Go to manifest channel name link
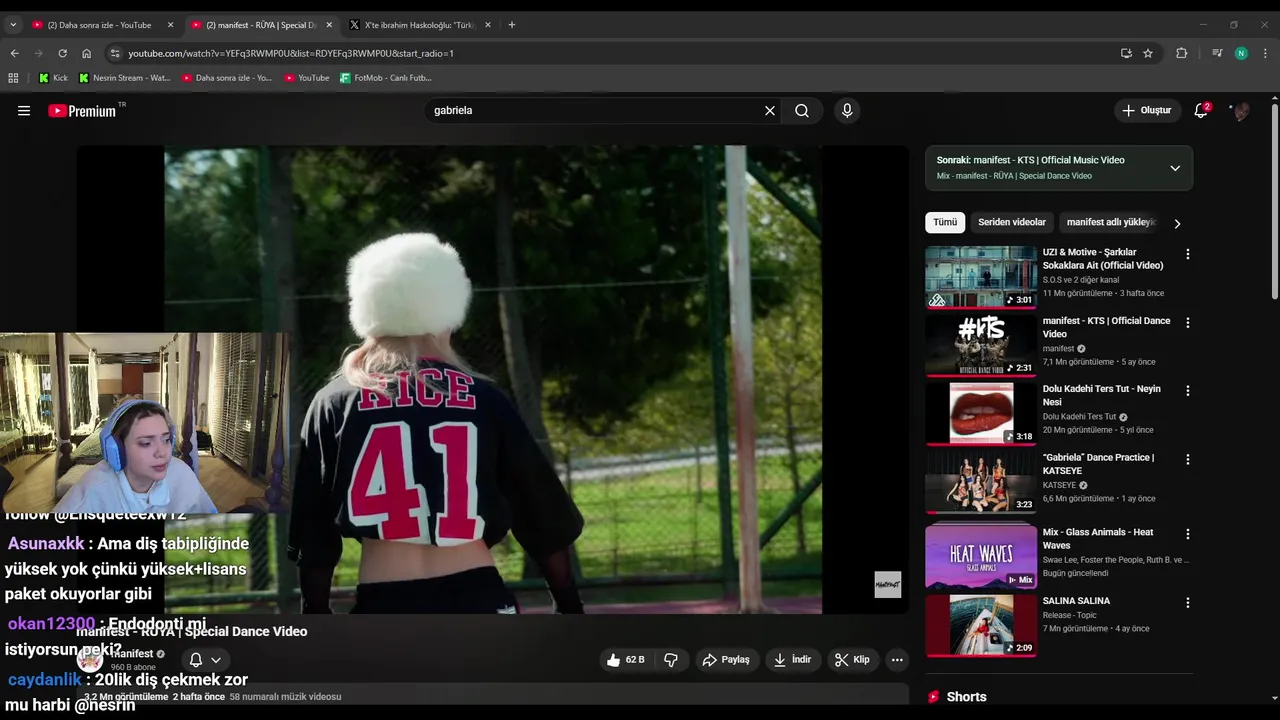The height and width of the screenshot is (720, 1280). point(132,653)
